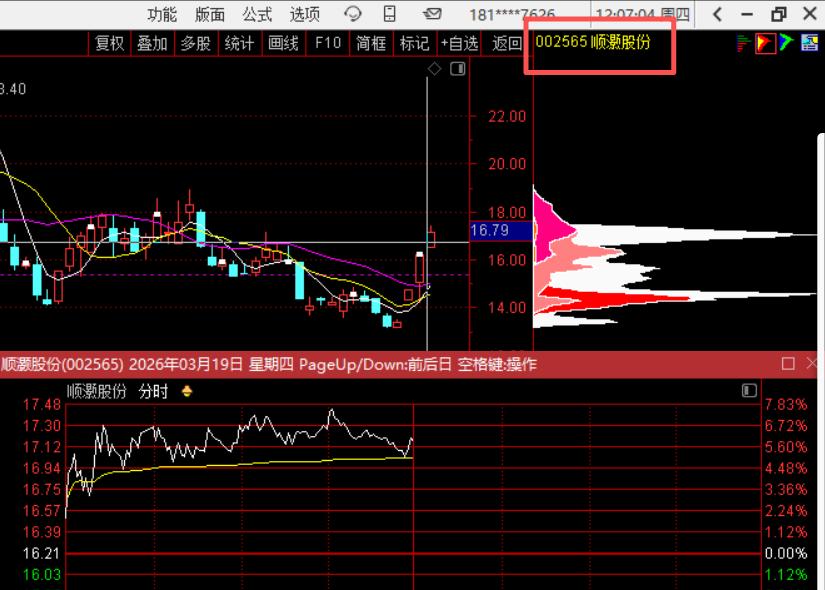Click the 20.00 price axis label
This screenshot has height=590, width=825.
[507, 164]
